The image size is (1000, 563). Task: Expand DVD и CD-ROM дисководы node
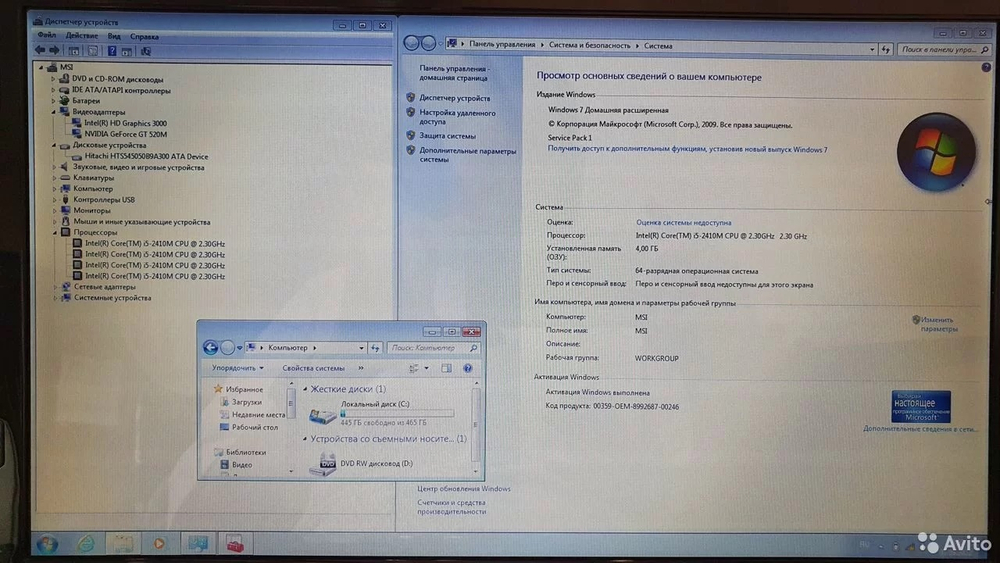[x=54, y=79]
